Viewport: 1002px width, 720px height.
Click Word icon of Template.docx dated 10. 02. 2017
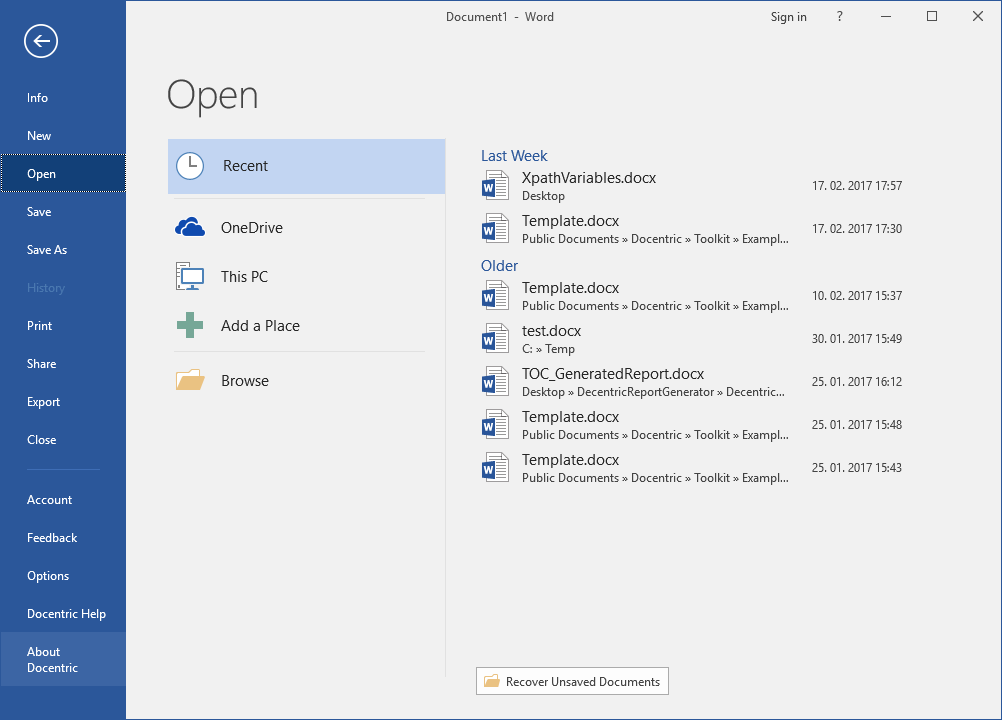pyautogui.click(x=495, y=295)
